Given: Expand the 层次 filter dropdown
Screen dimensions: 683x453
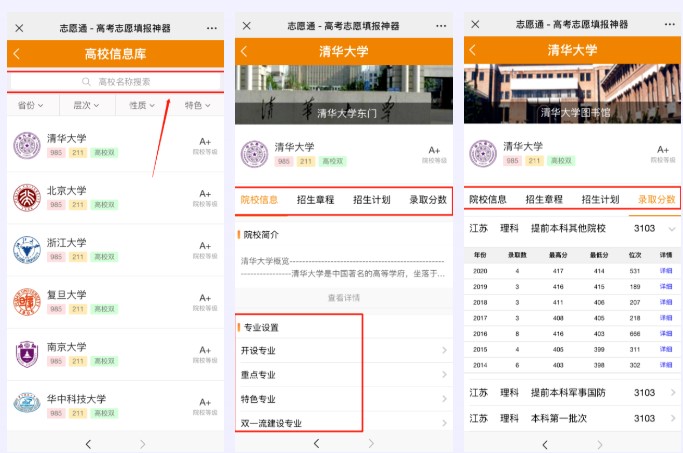Looking at the screenshot, I should click(x=87, y=106).
